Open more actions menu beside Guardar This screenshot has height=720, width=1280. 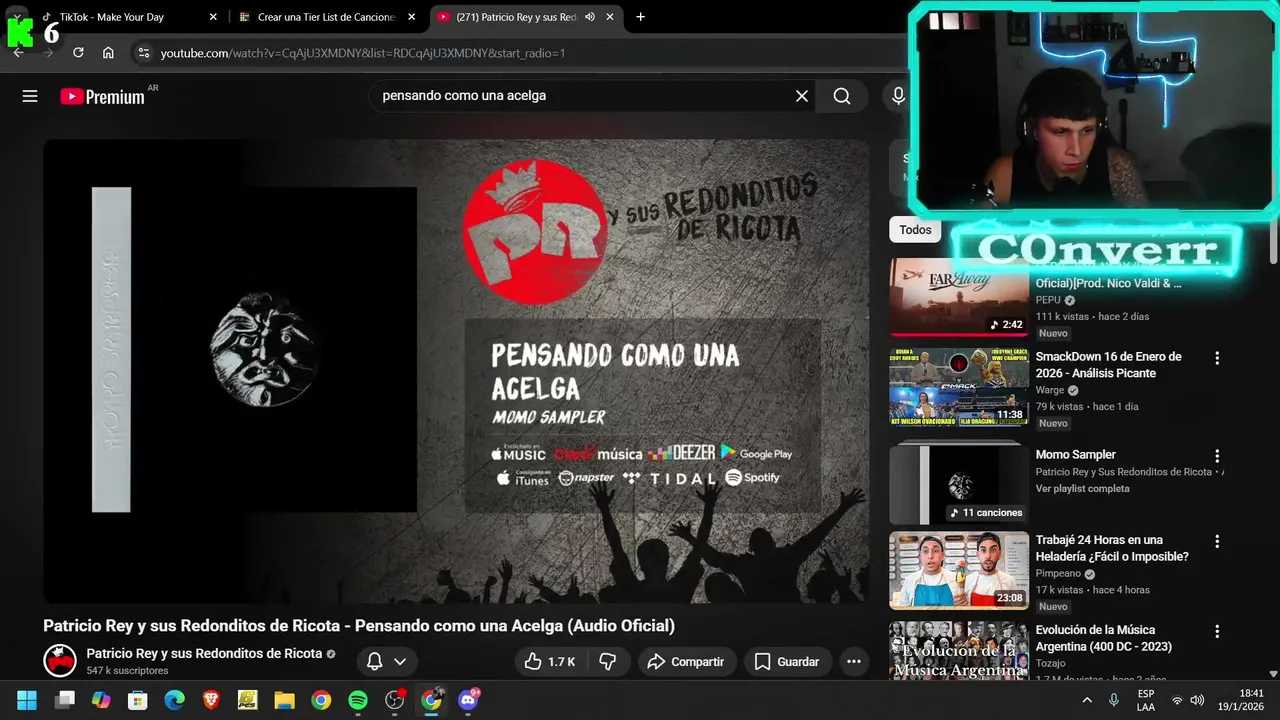coord(853,661)
